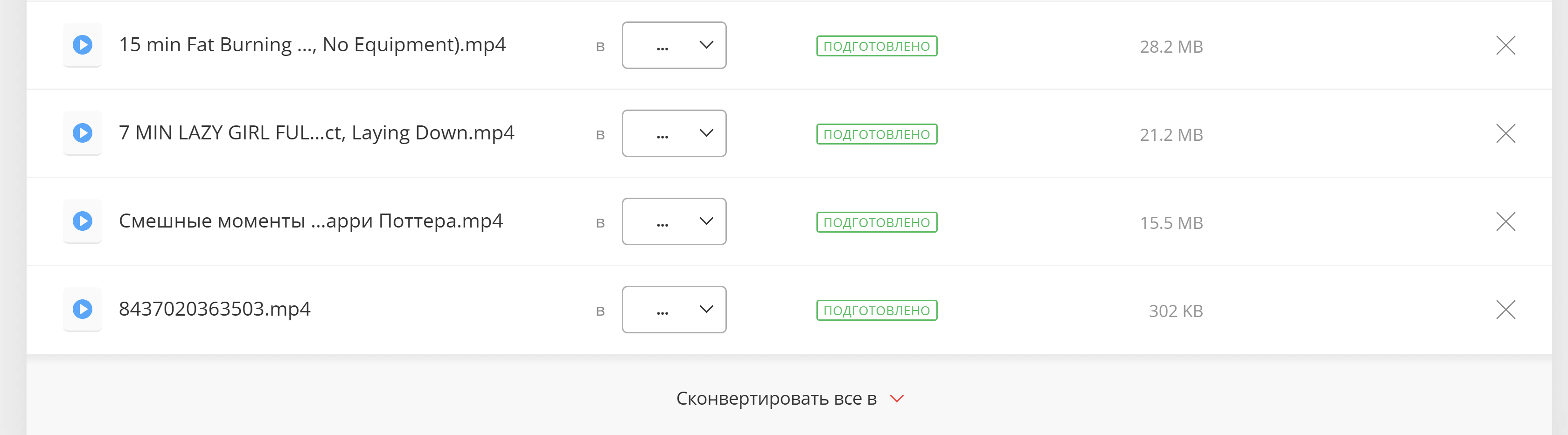This screenshot has width=1568, height=435.
Task: Open format dropdown for Смешные моменты file
Action: point(674,221)
